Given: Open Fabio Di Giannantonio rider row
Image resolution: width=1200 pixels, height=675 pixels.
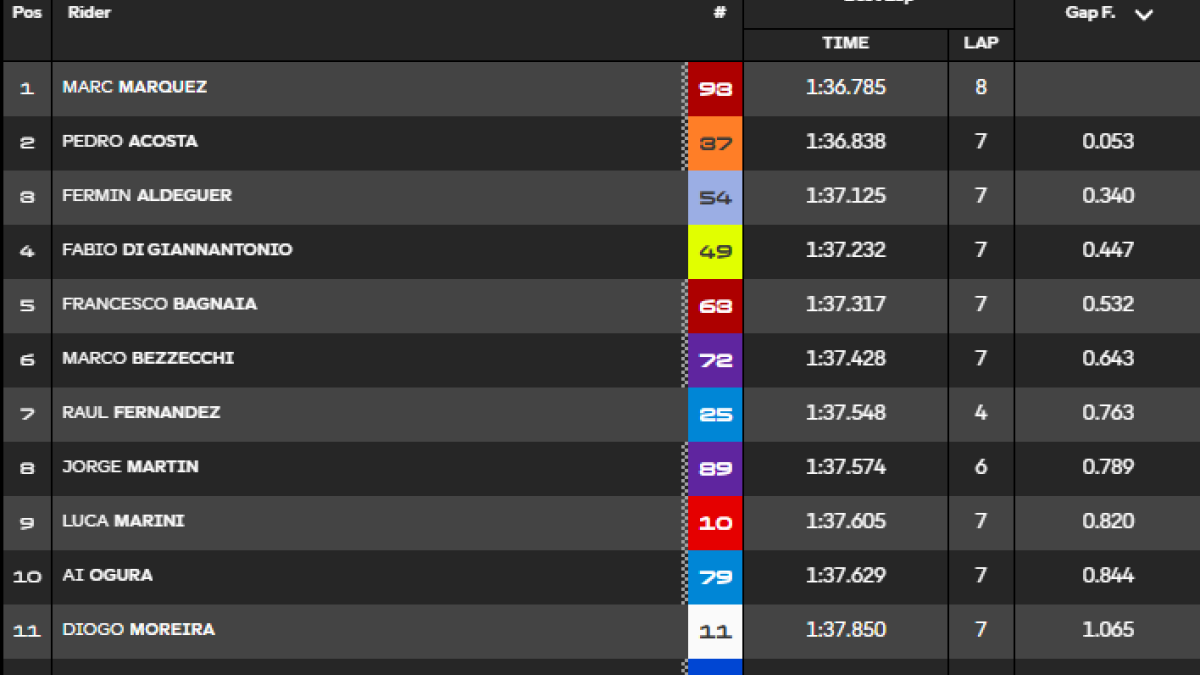Looking at the screenshot, I should (x=600, y=251).
